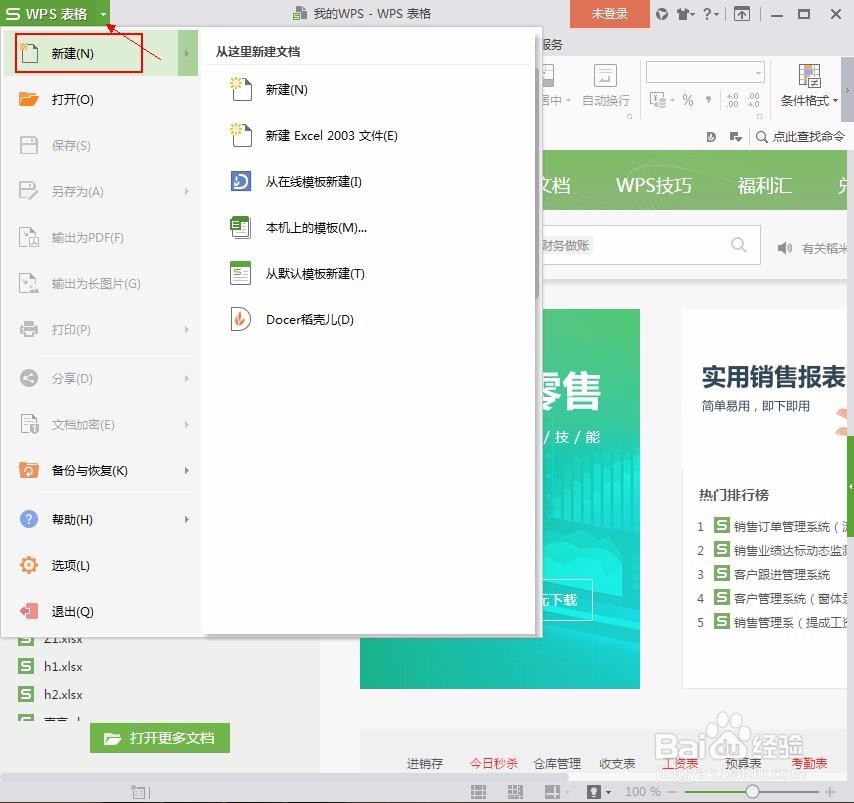854x803 pixels.
Task: Click the 新建 Excel 2003 文件(E) icon
Action: coord(241,135)
